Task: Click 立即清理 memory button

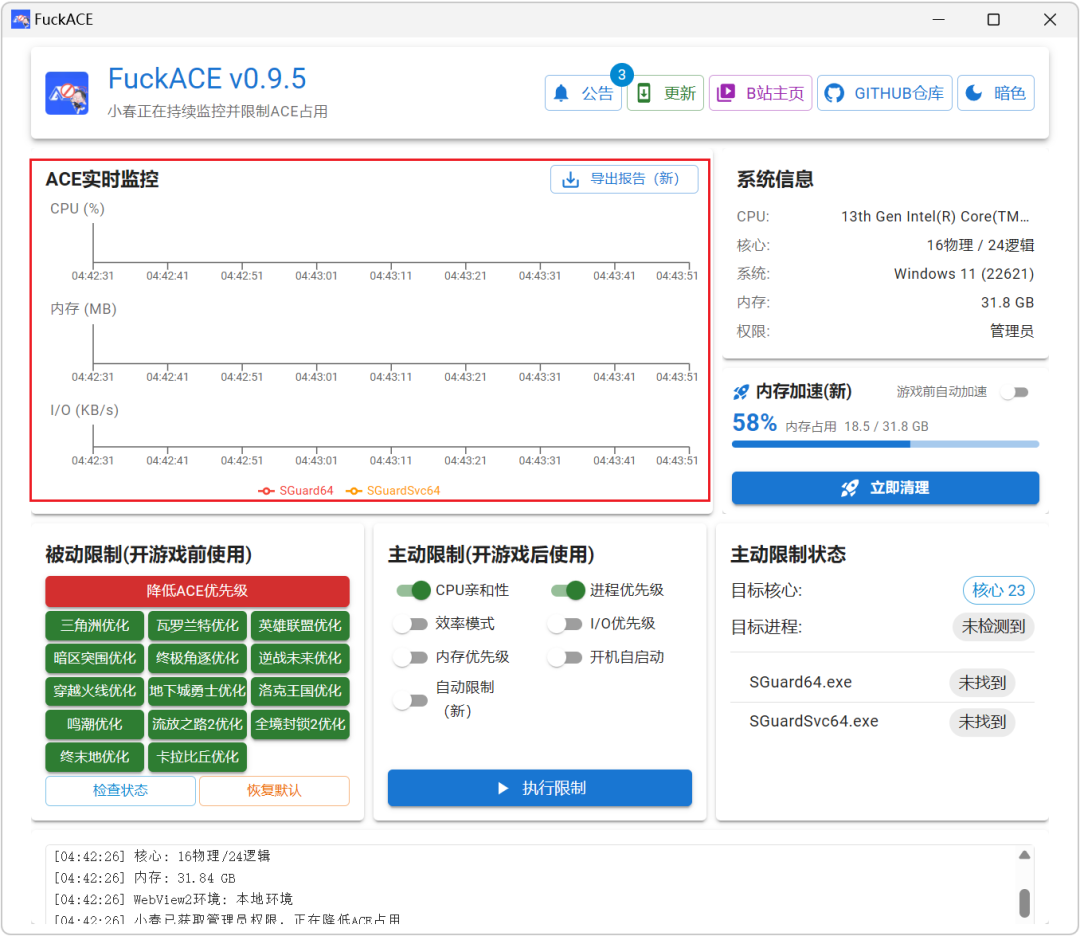Action: point(885,488)
